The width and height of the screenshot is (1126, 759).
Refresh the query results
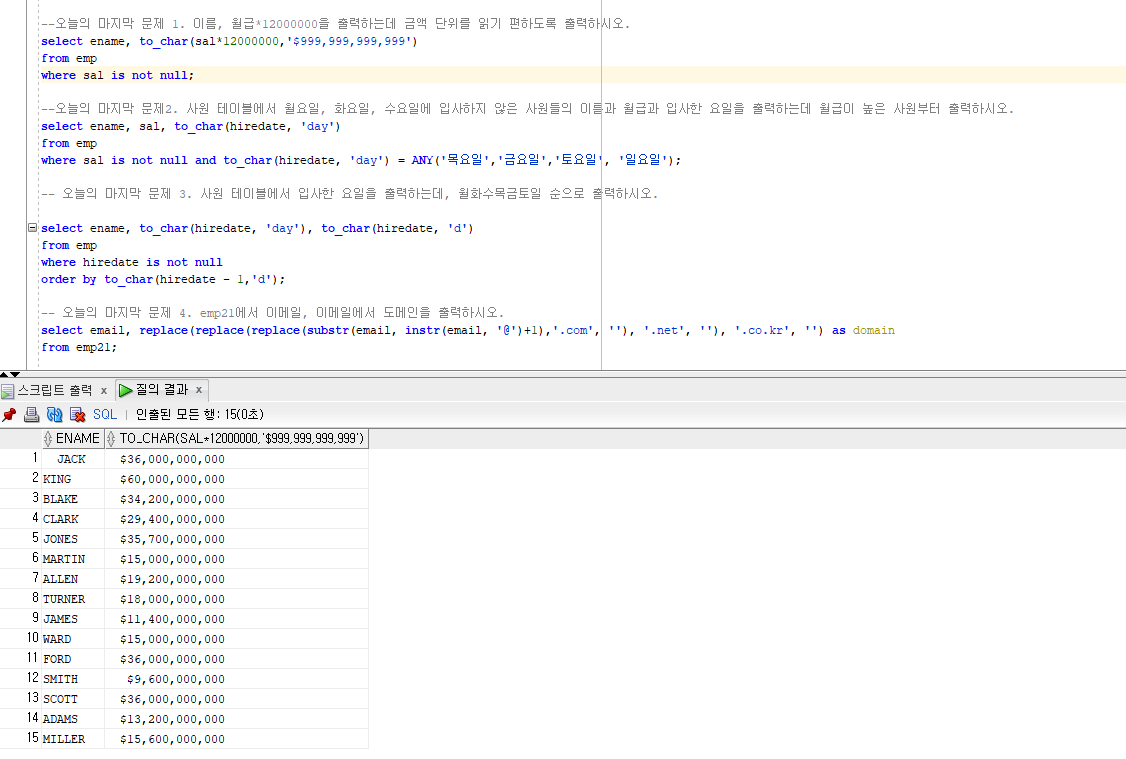pos(54,414)
